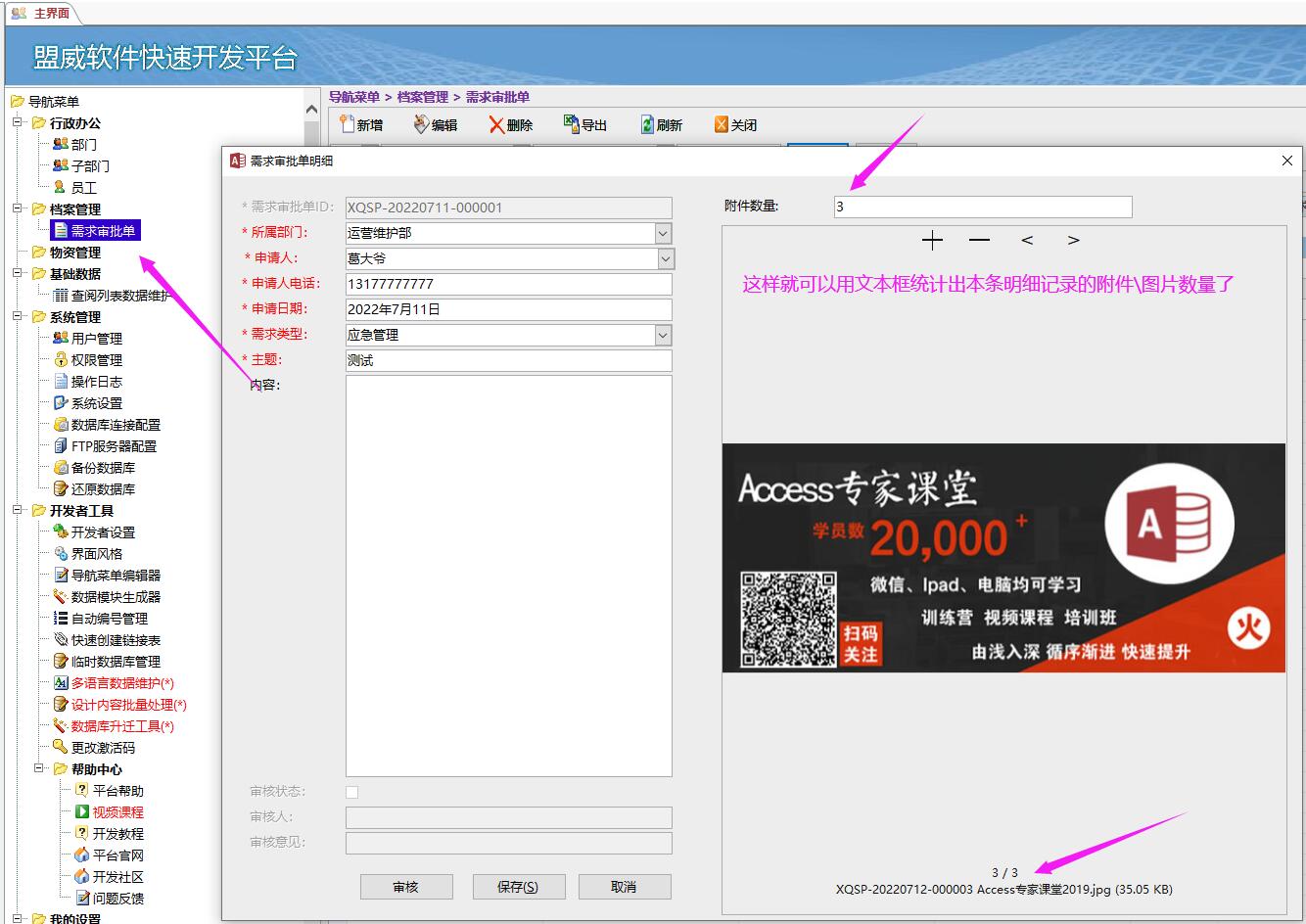The height and width of the screenshot is (924, 1306).
Task: Collapse the 帮助中心 tree node
Action: point(39,769)
